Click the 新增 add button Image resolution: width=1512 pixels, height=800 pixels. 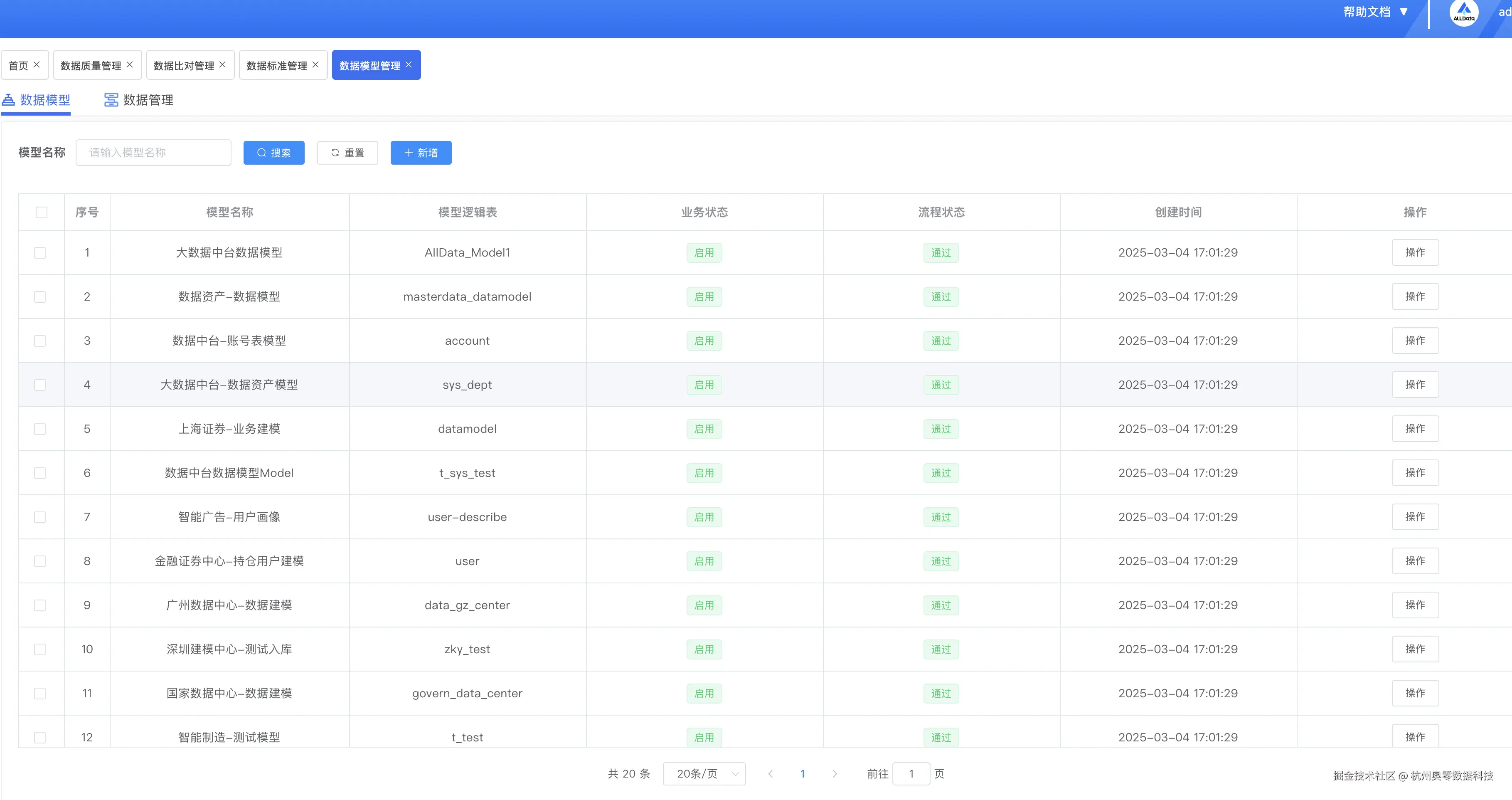[421, 153]
